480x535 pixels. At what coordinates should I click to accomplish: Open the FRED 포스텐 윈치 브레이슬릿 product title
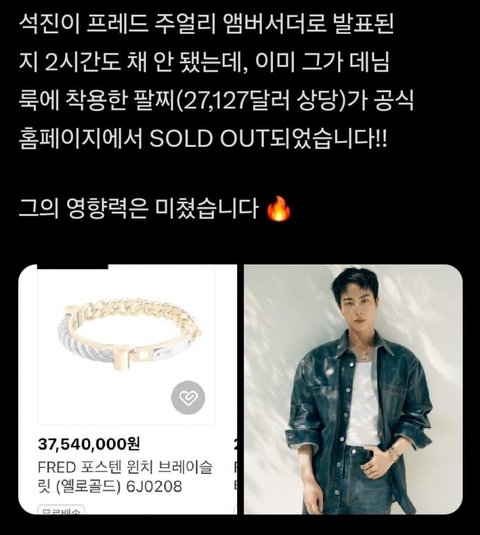[x=125, y=477]
